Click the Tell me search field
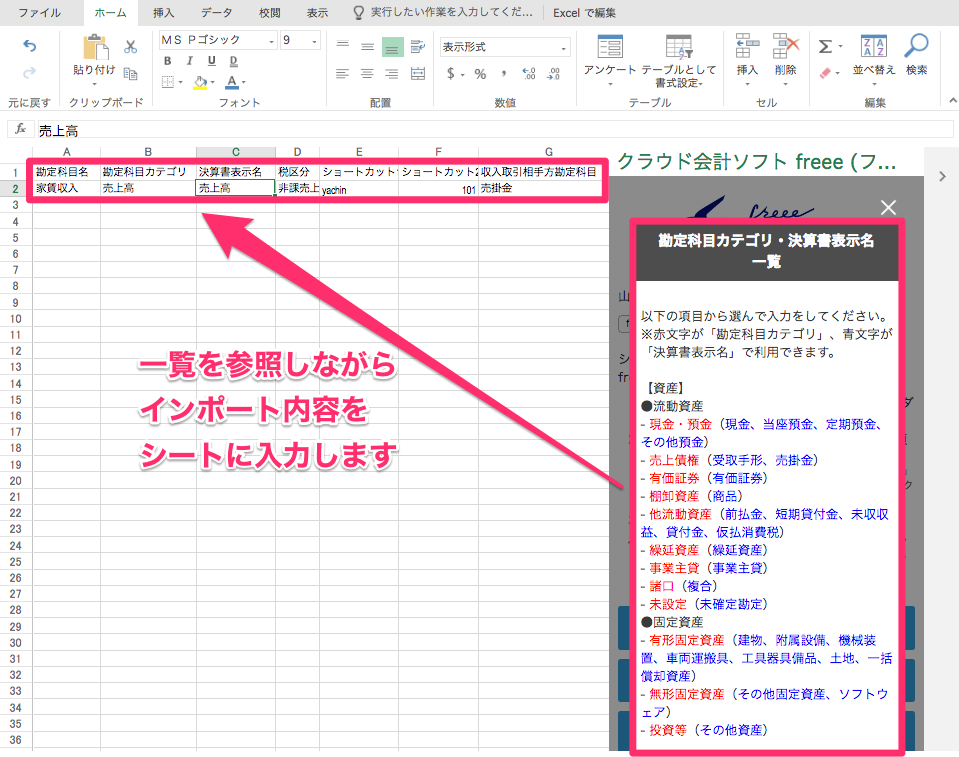This screenshot has width=959, height=757. (443, 13)
